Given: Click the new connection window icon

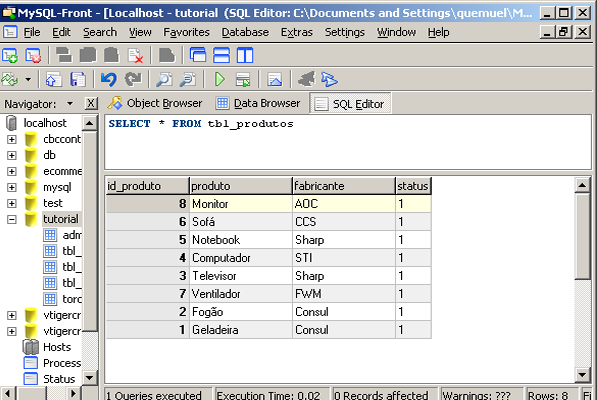Looking at the screenshot, I should click(x=10, y=56).
